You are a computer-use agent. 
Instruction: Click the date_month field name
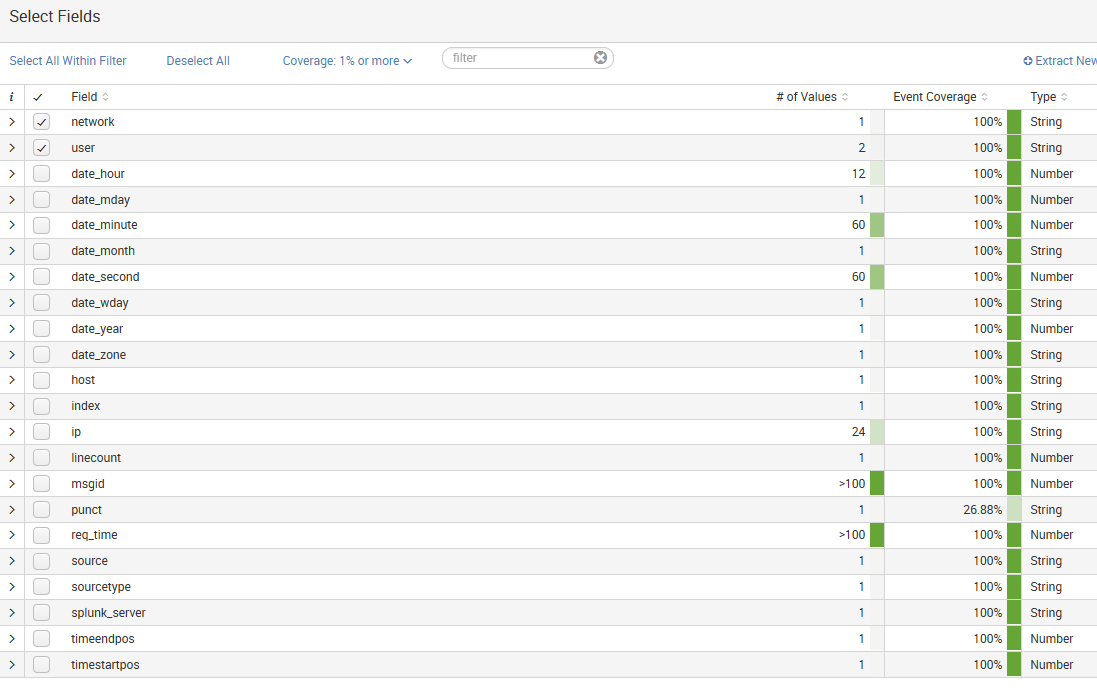(103, 251)
